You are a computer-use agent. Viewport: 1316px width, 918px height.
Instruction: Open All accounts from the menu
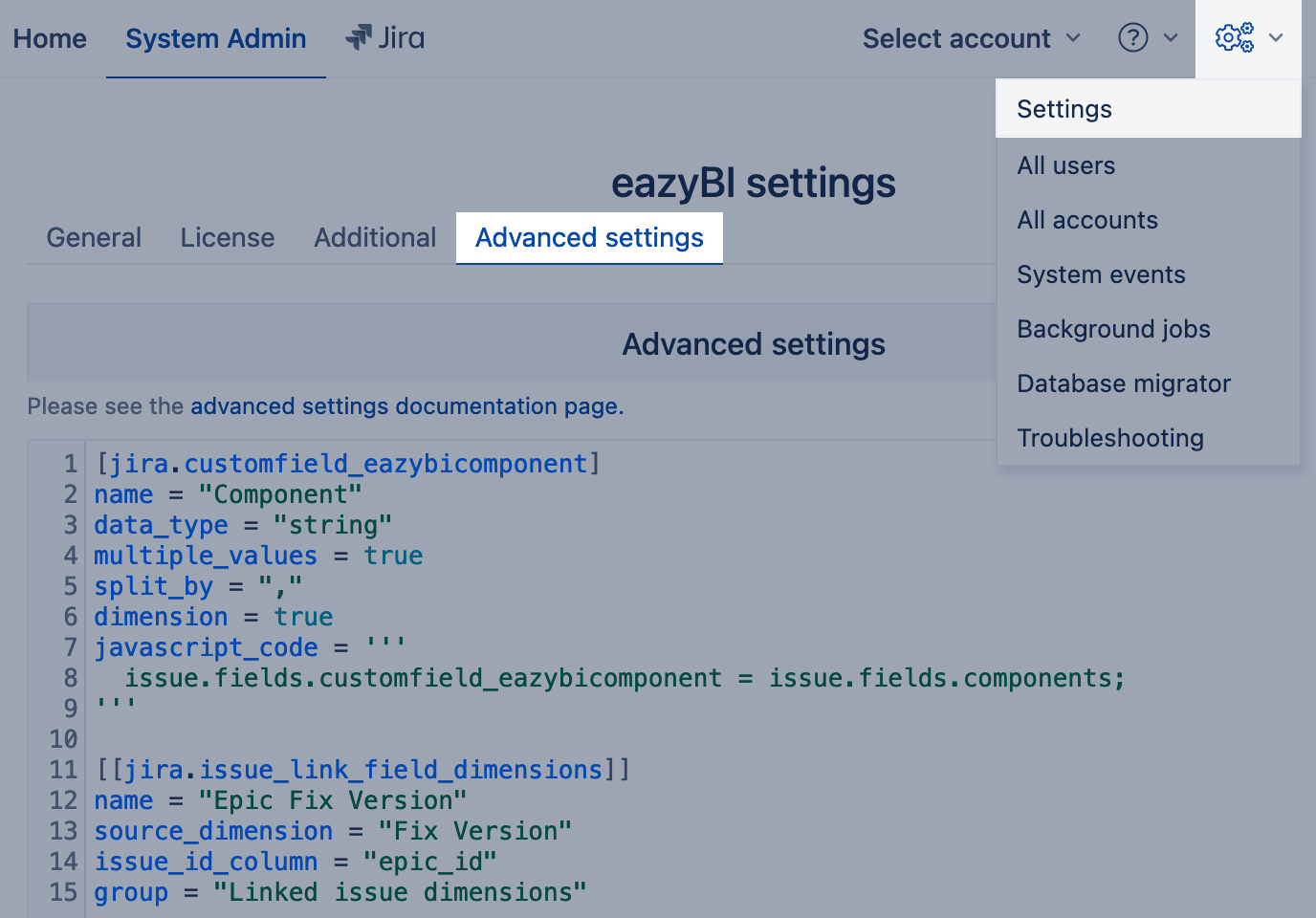[1087, 220]
